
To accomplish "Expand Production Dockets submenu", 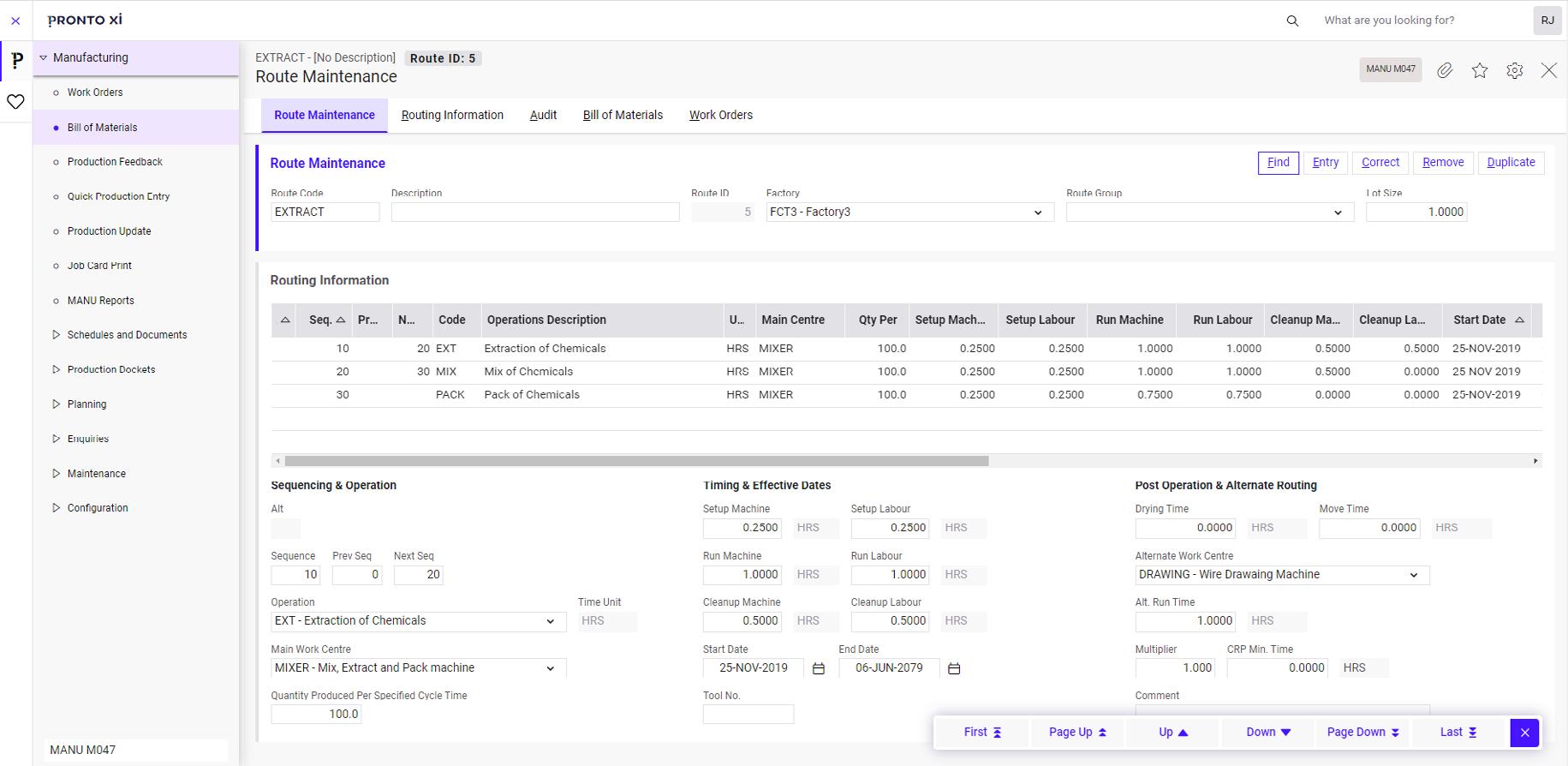I will point(57,369).
